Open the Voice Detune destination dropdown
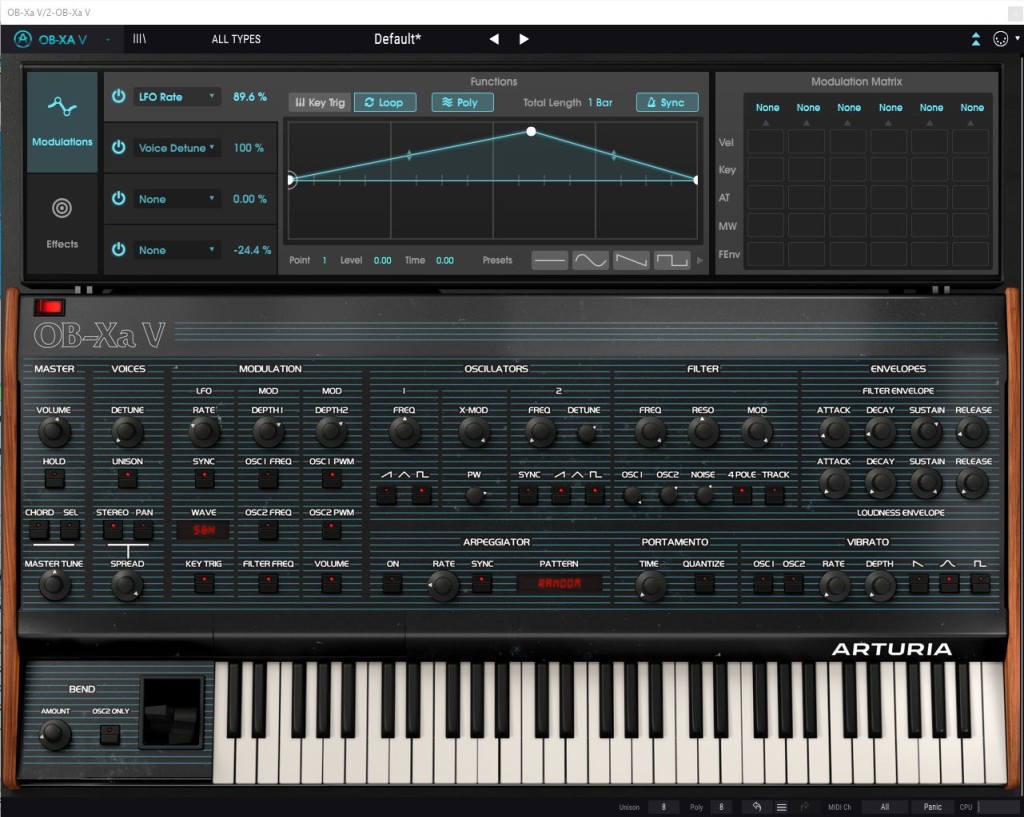The height and width of the screenshot is (817, 1024). [177, 148]
